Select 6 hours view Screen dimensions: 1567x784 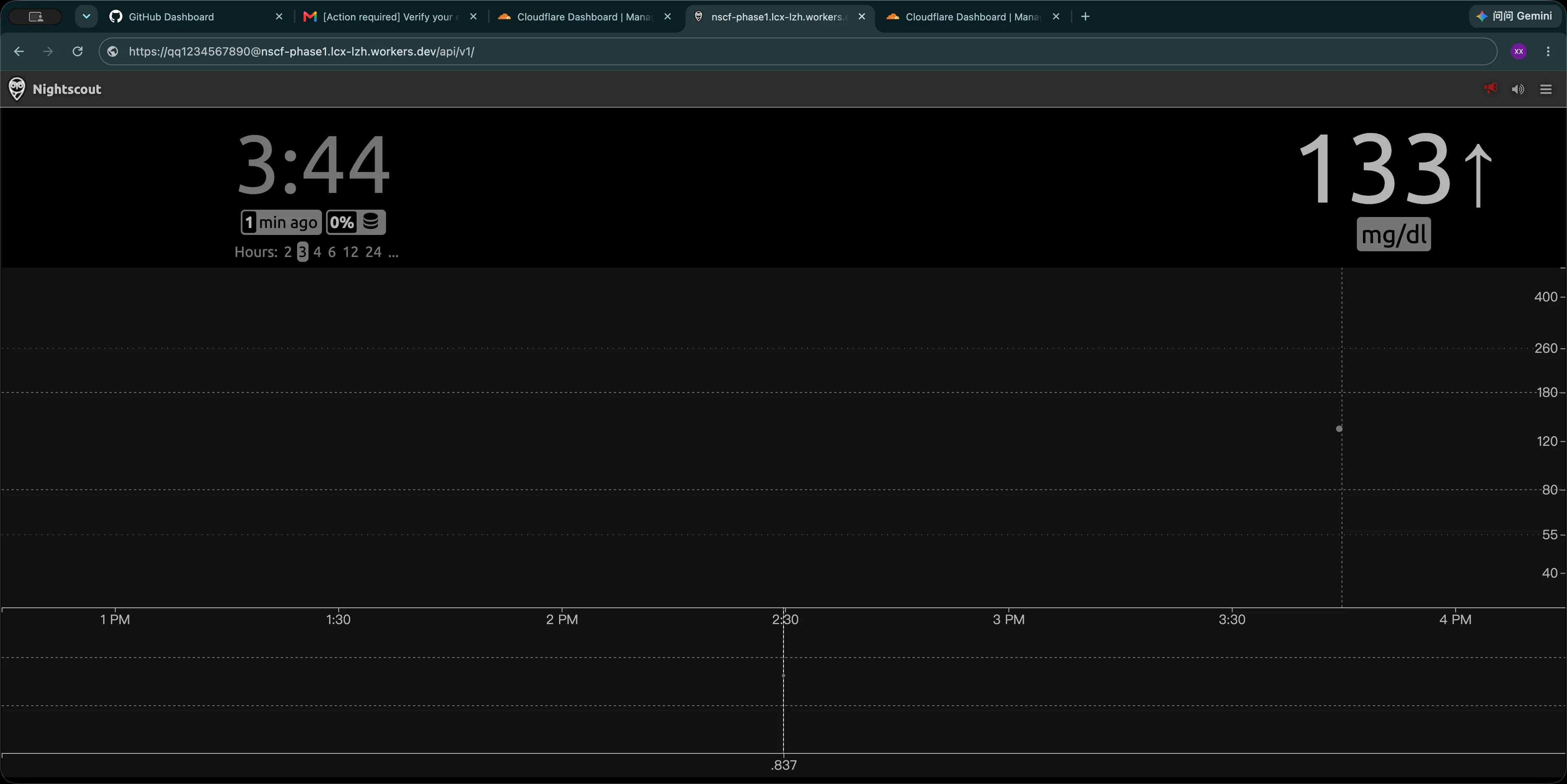[331, 252]
